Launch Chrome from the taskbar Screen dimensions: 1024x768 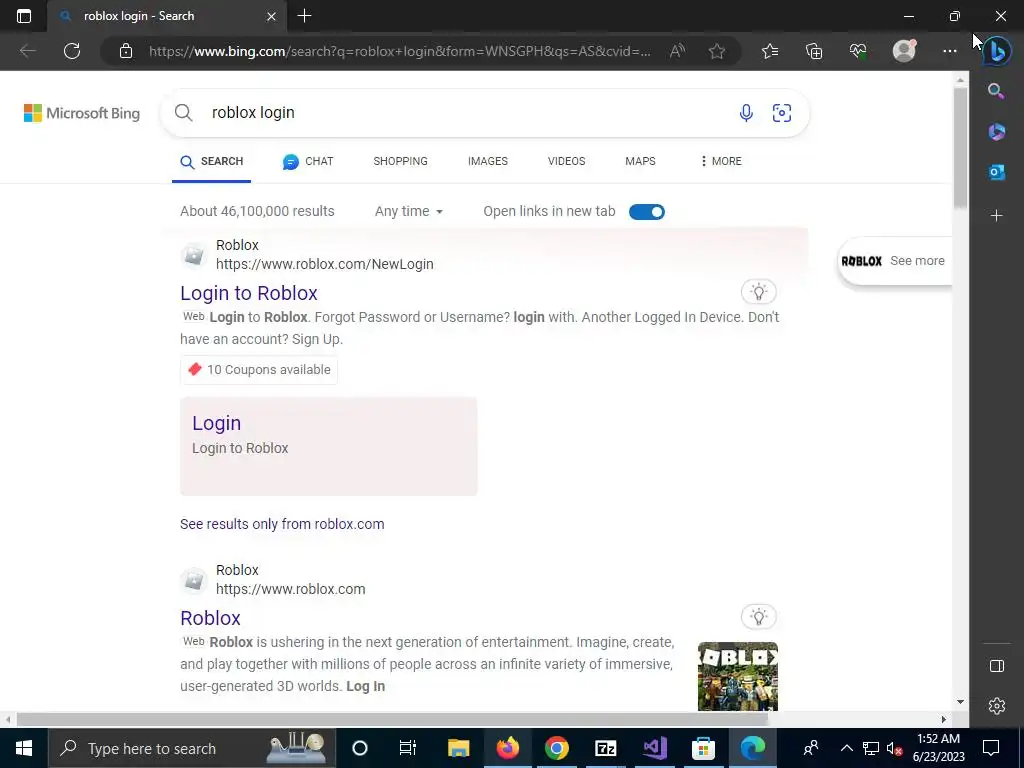pos(556,748)
